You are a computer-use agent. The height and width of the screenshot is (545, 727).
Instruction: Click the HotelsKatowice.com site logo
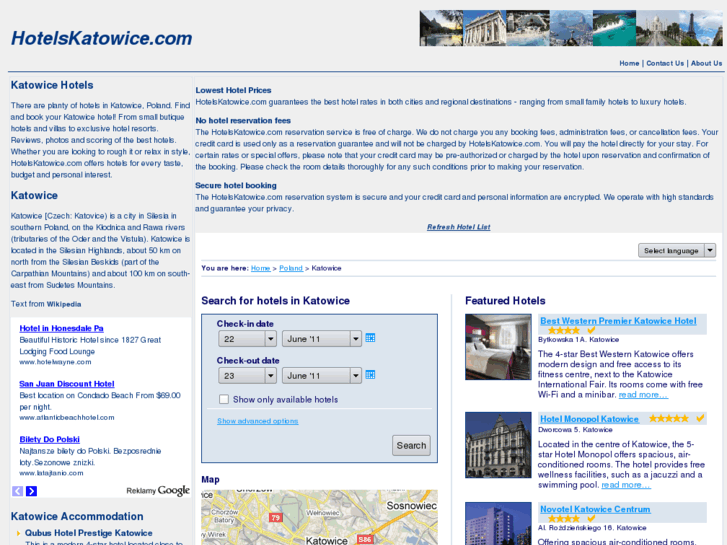pyautogui.click(x=102, y=38)
